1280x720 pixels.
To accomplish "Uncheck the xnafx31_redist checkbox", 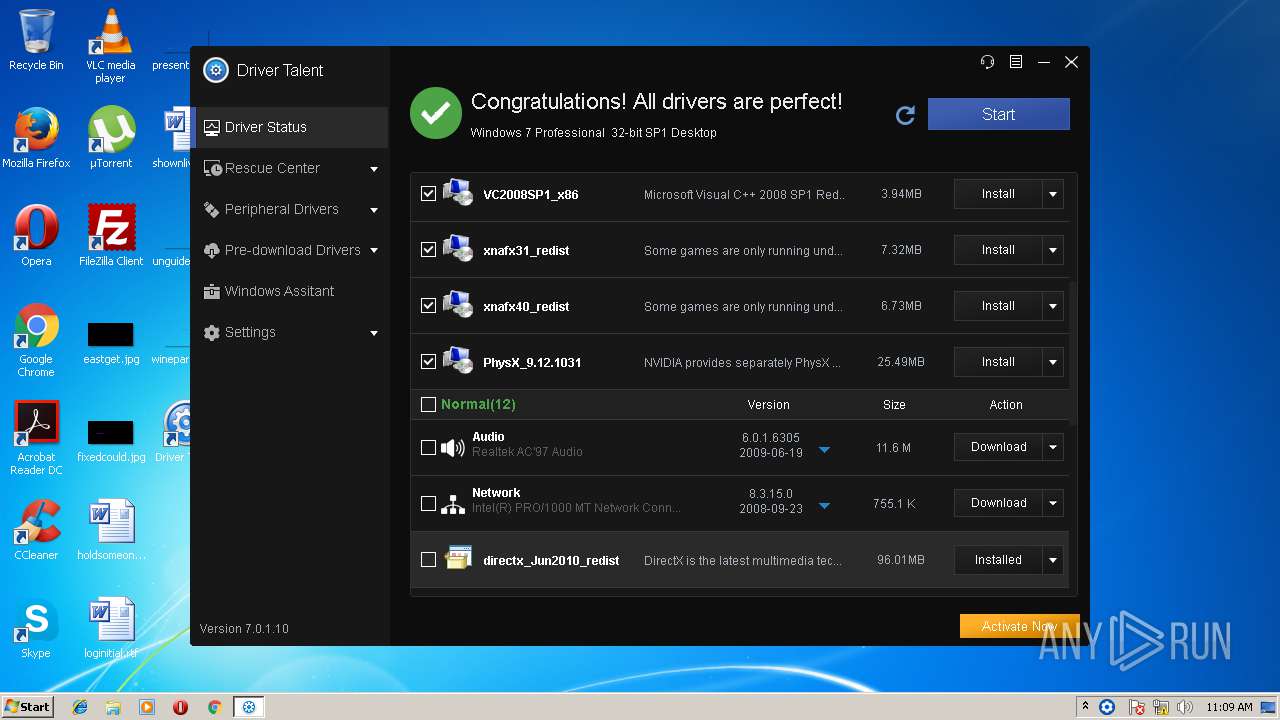I will (429, 250).
